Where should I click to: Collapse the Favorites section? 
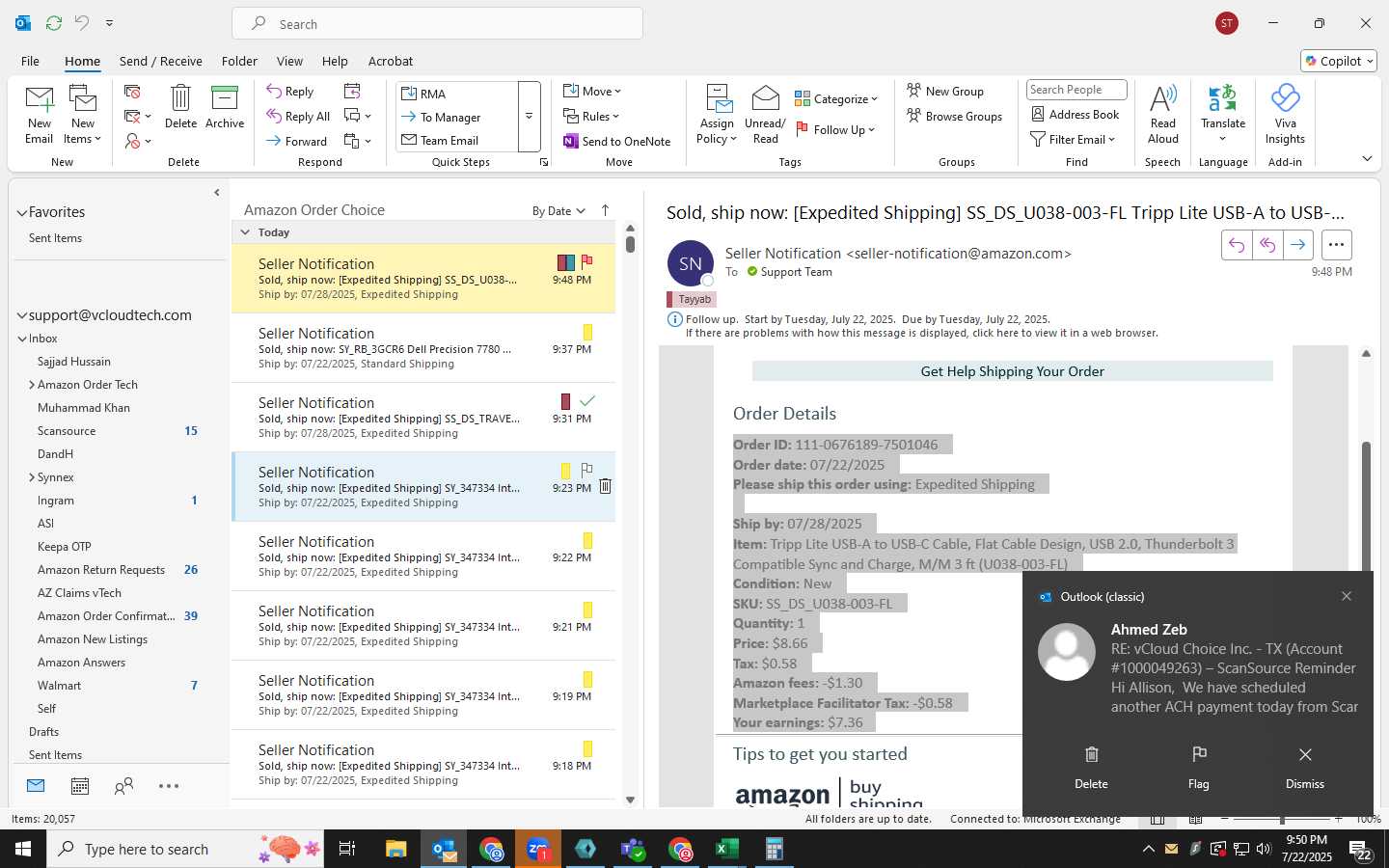click(x=21, y=212)
